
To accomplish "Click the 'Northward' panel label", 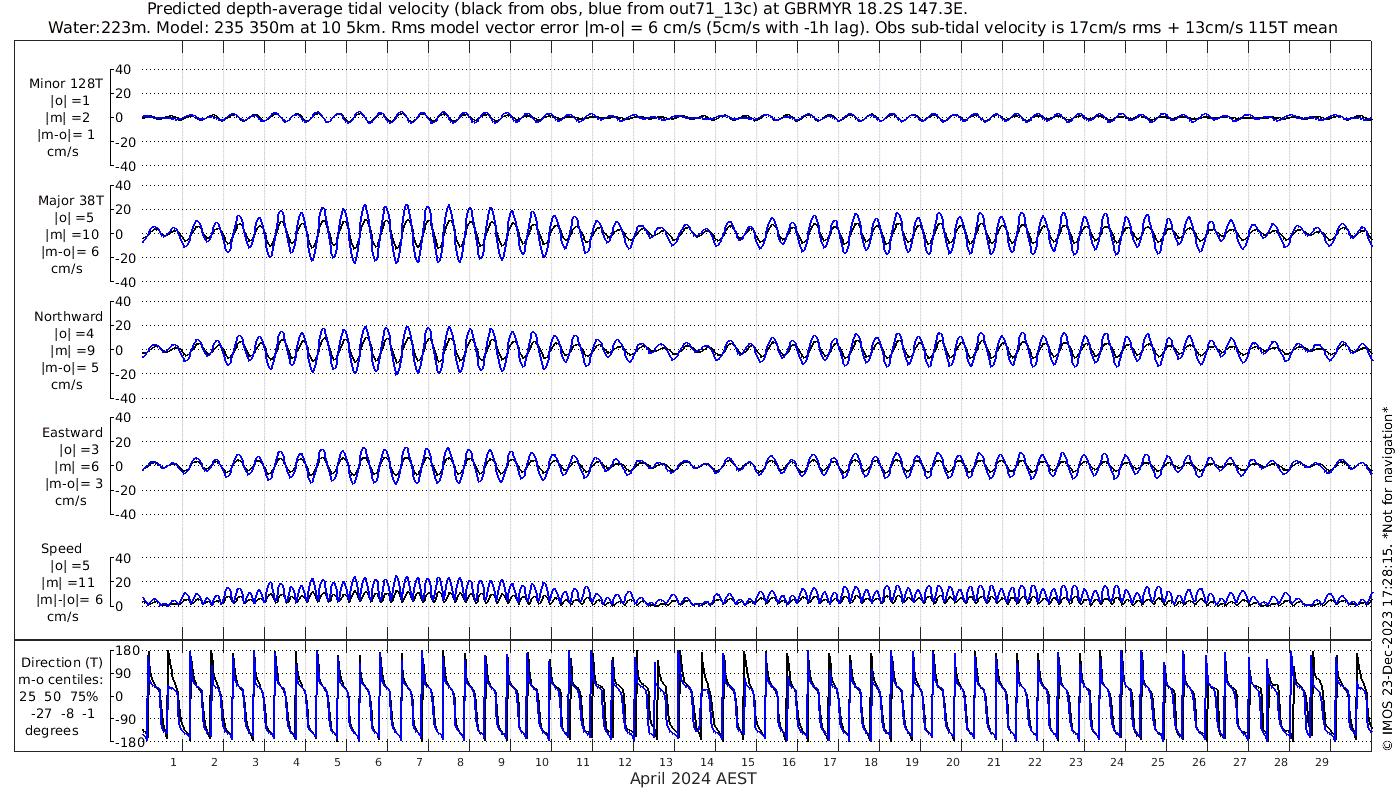I will [69, 316].
